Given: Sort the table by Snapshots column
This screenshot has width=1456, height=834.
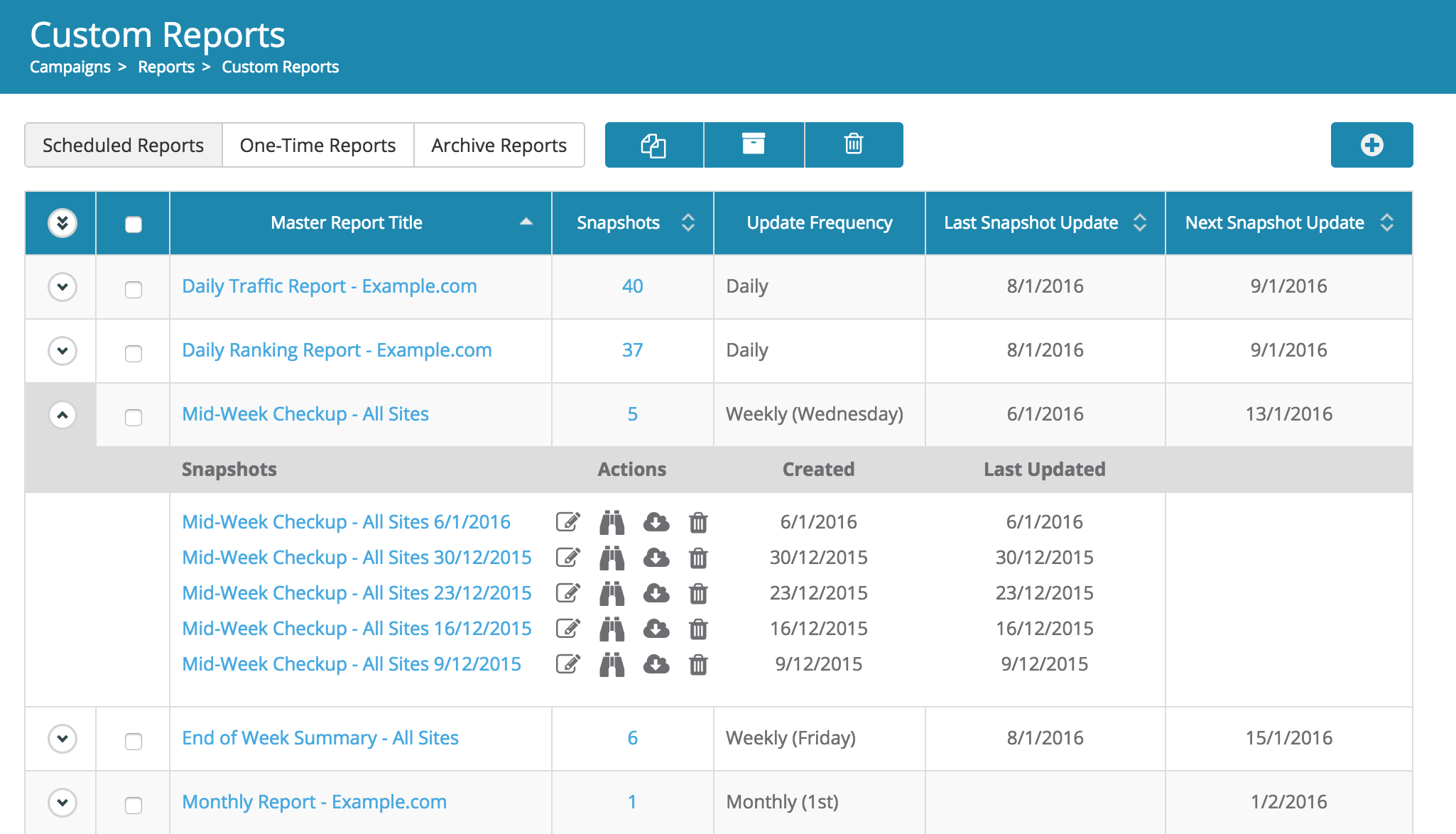Looking at the screenshot, I should click(686, 222).
